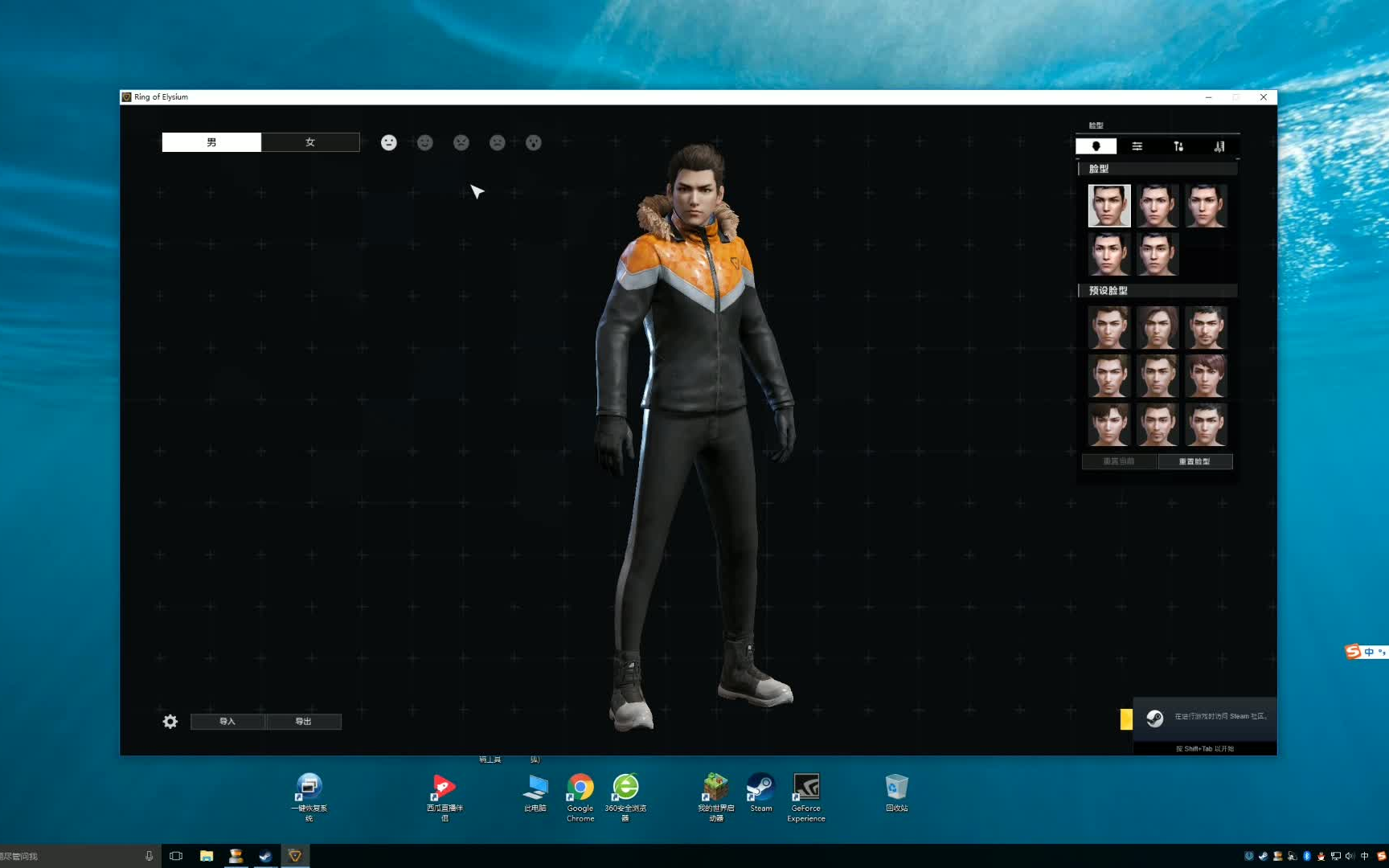Select first face shape in second row

pyautogui.click(x=1109, y=254)
